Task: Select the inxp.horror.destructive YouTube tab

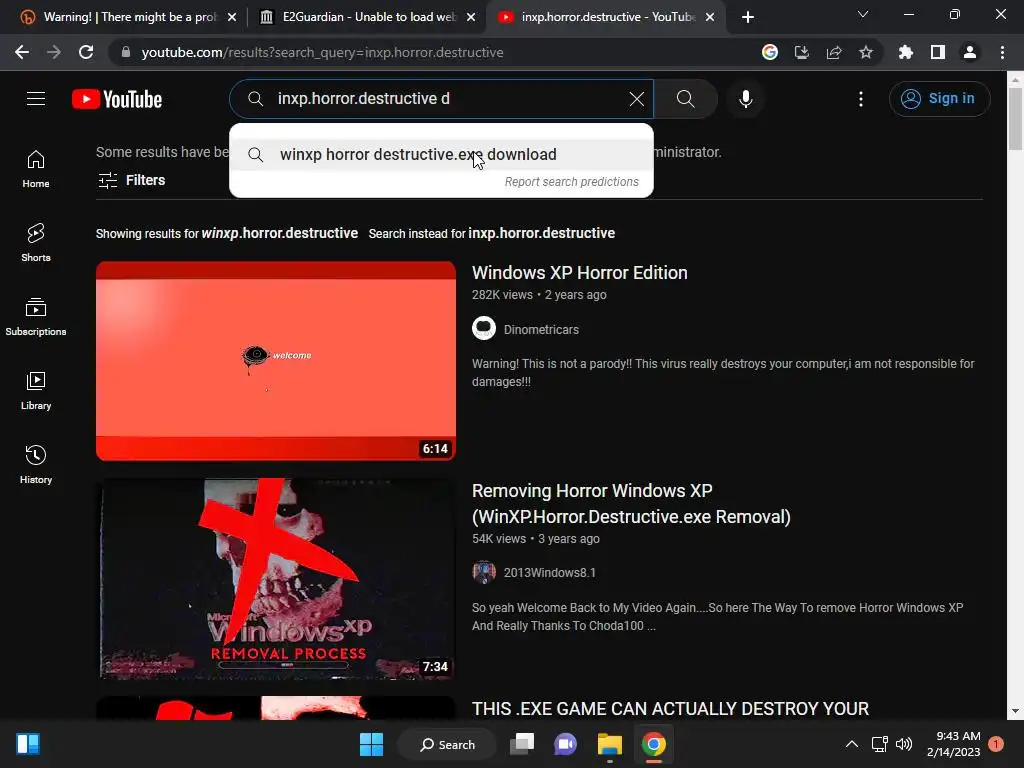Action: 608,17
